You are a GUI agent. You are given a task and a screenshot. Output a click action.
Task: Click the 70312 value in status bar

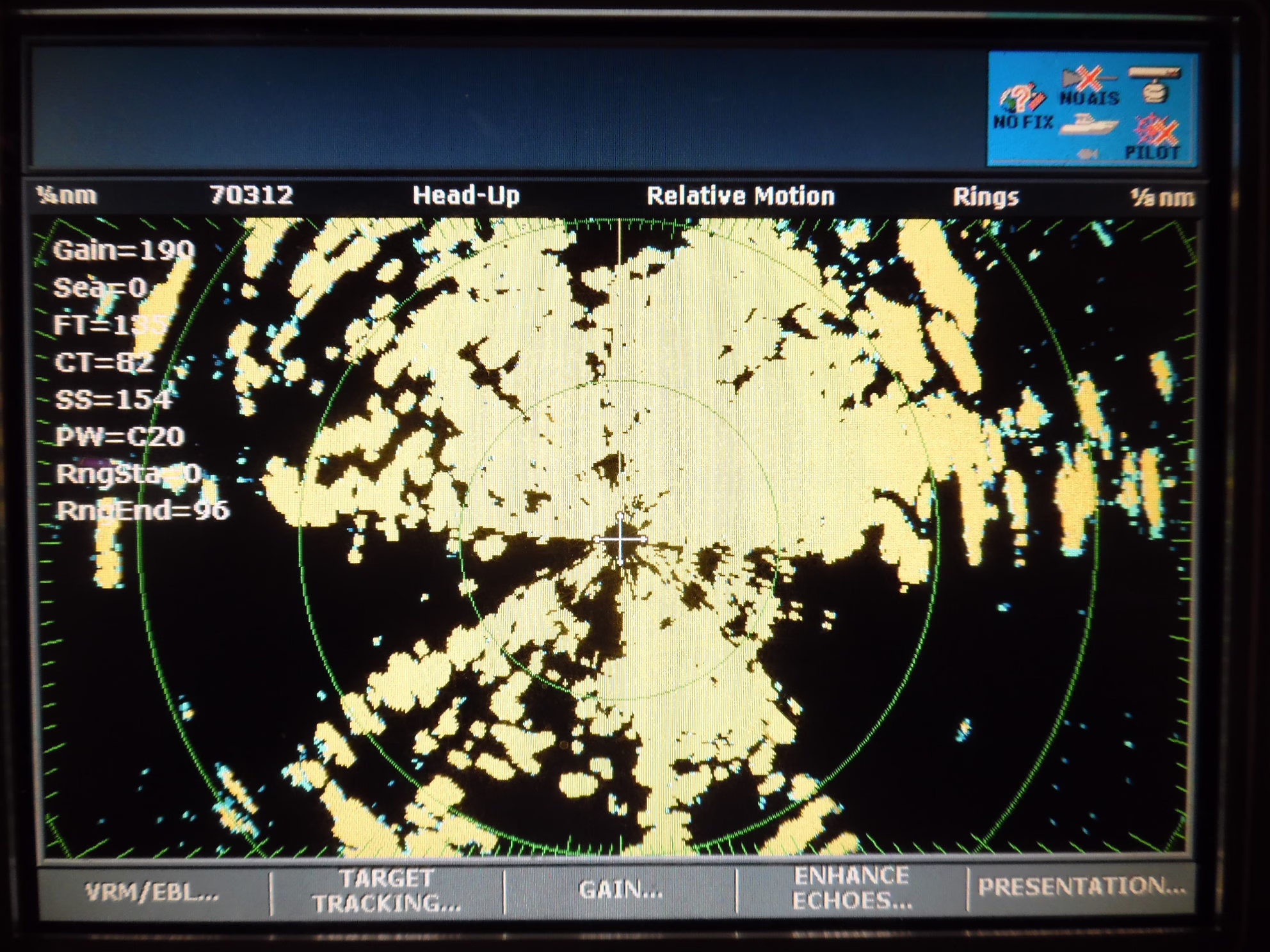click(252, 194)
